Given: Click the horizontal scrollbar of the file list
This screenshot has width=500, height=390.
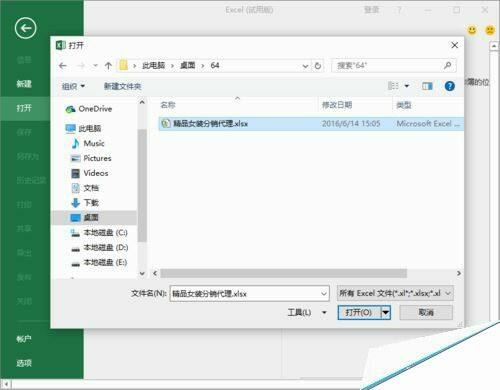Looking at the screenshot, I should 283,273.
